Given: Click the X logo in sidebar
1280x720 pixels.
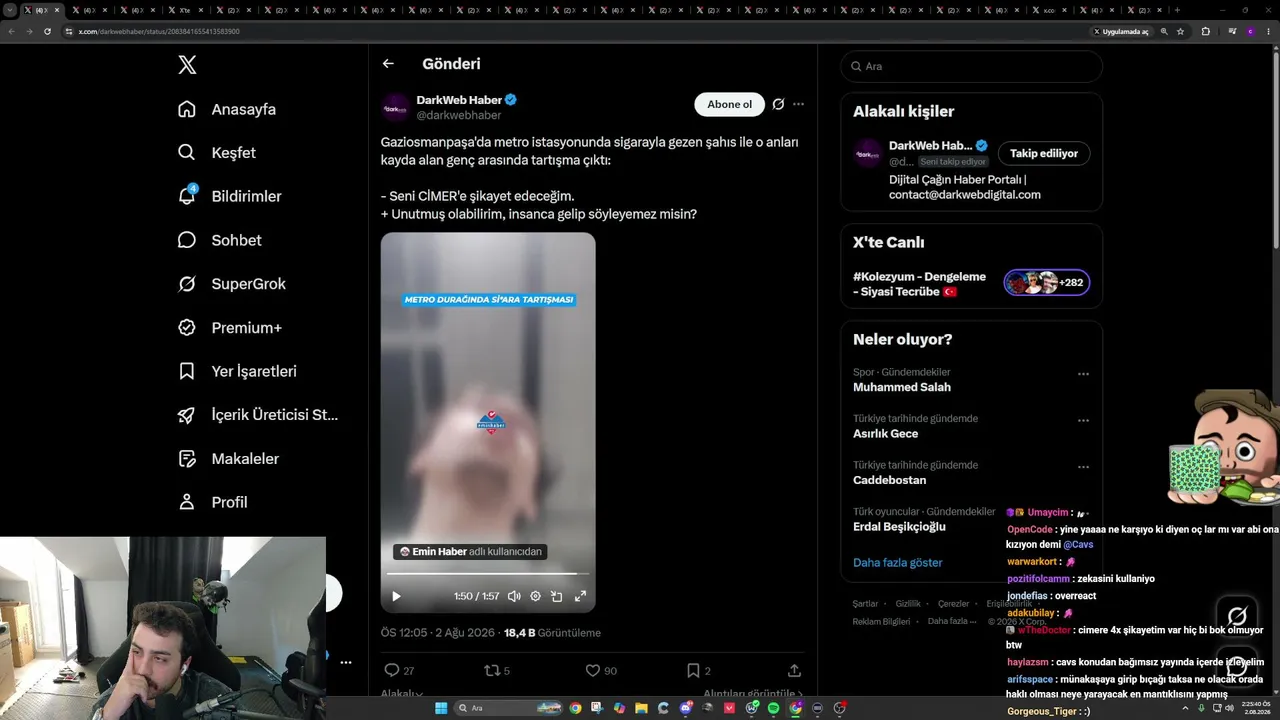Looking at the screenshot, I should click(x=187, y=65).
